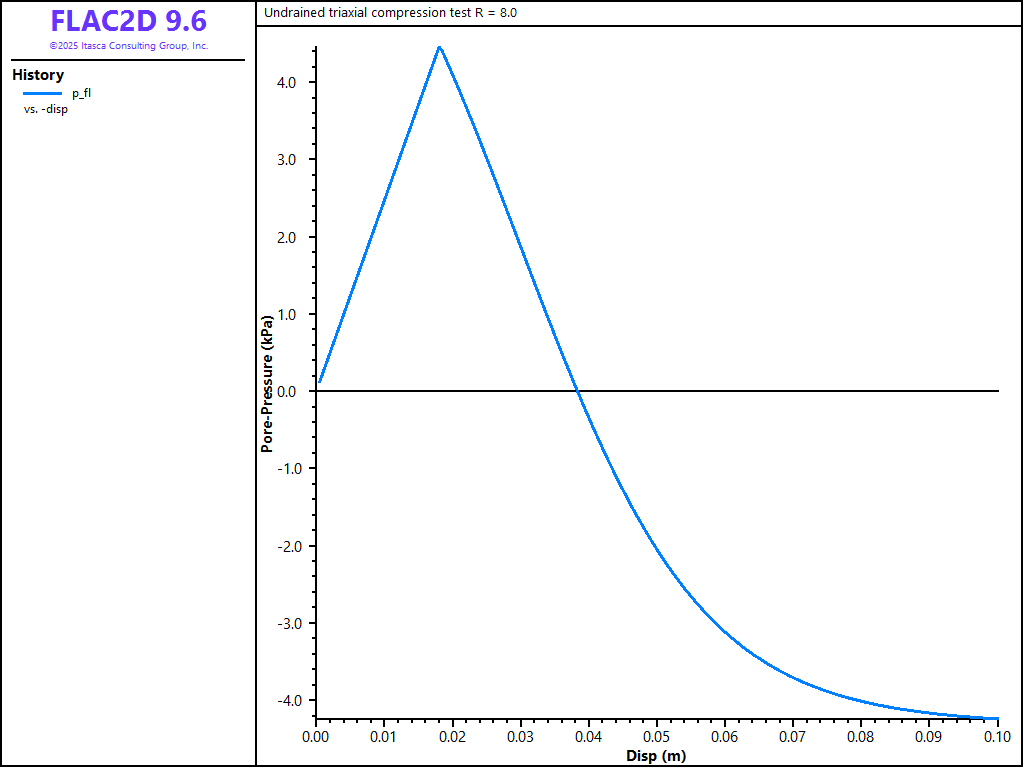Click the blue p_fl legend line swatch
This screenshot has width=1024, height=768.
(x=43, y=93)
